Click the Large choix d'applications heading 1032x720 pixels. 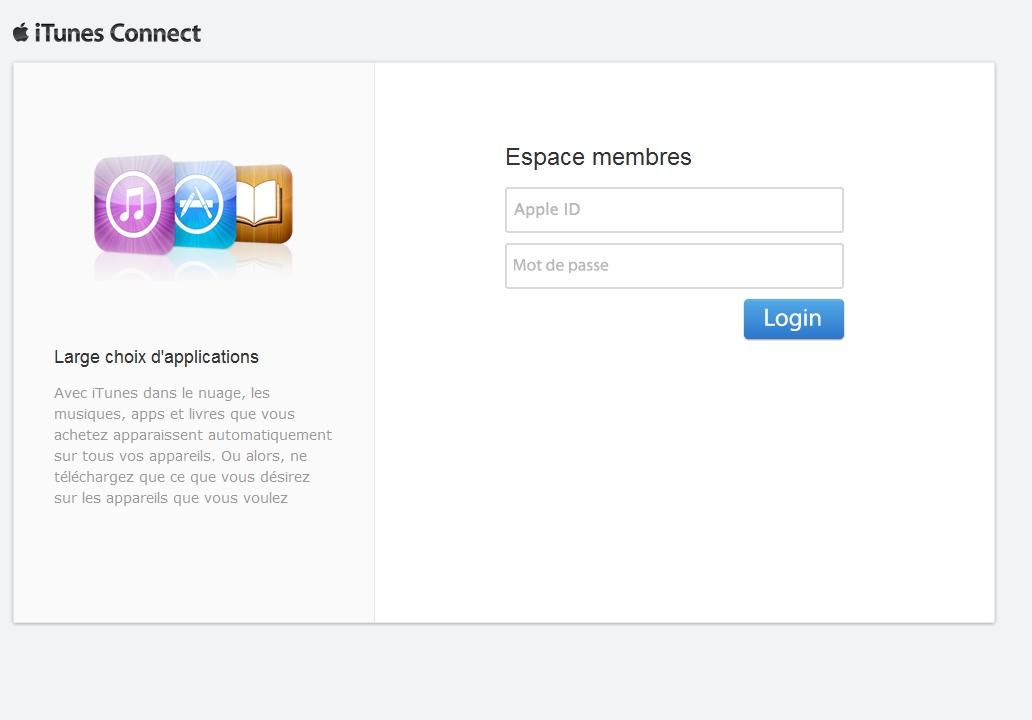(156, 357)
